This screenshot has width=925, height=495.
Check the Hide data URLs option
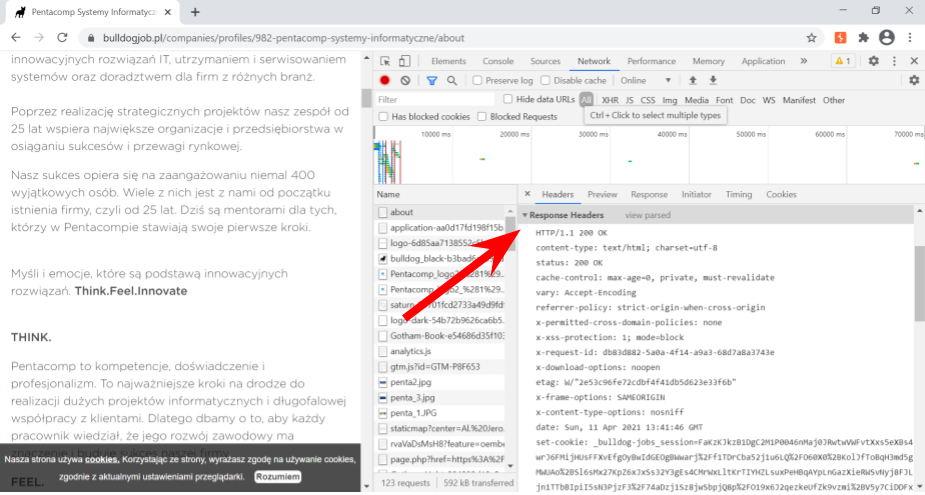tap(508, 99)
